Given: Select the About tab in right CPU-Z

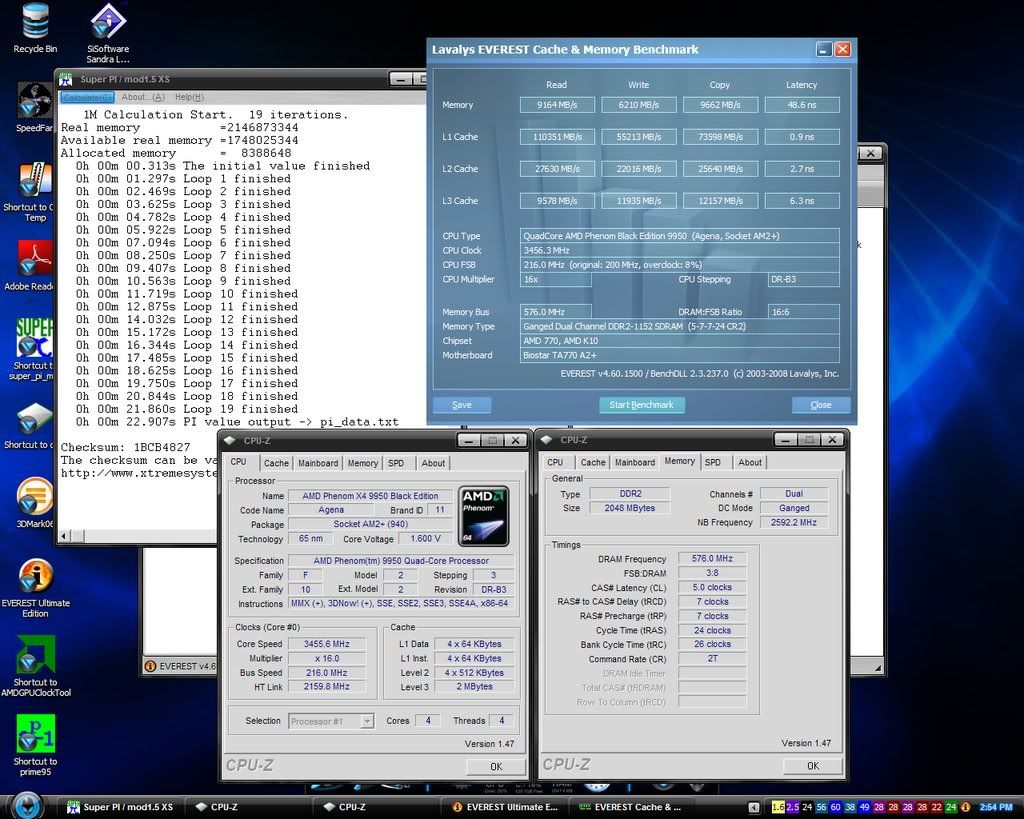Looking at the screenshot, I should [750, 462].
